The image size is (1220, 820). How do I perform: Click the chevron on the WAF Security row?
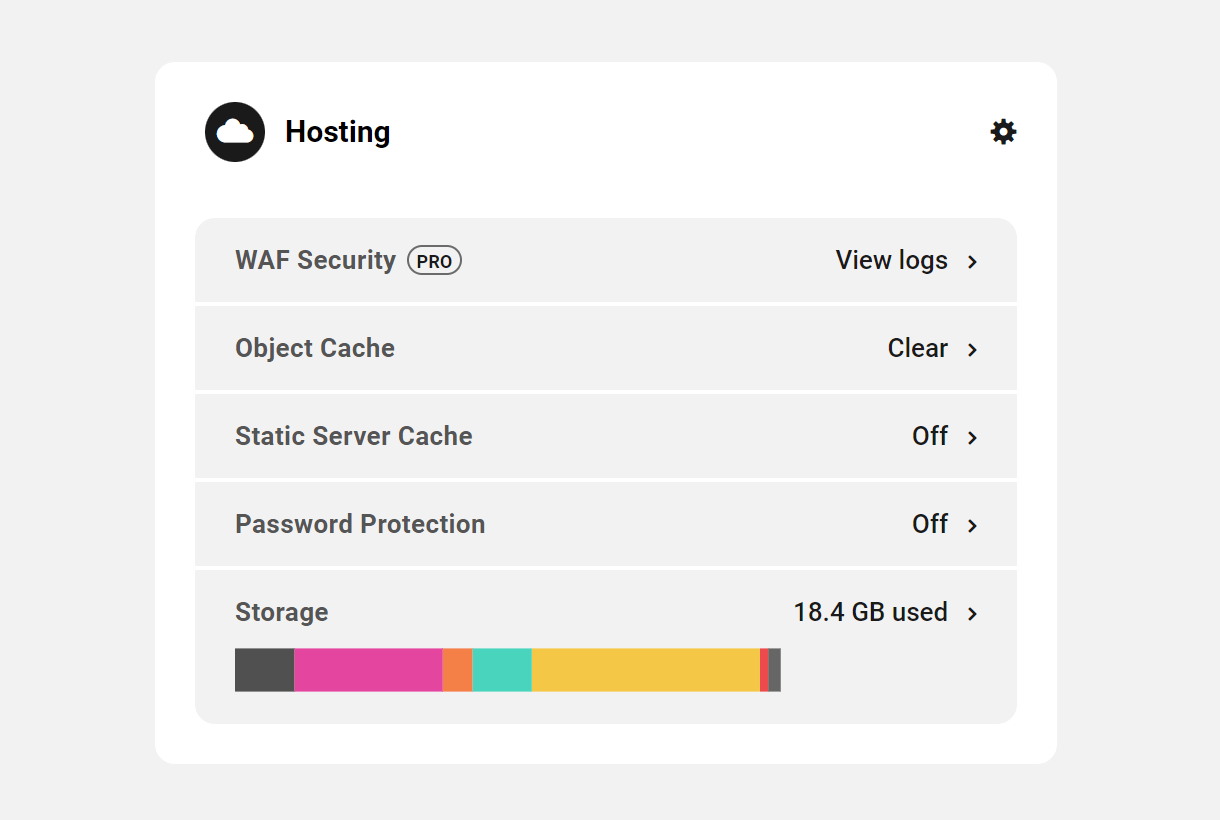tap(971, 261)
